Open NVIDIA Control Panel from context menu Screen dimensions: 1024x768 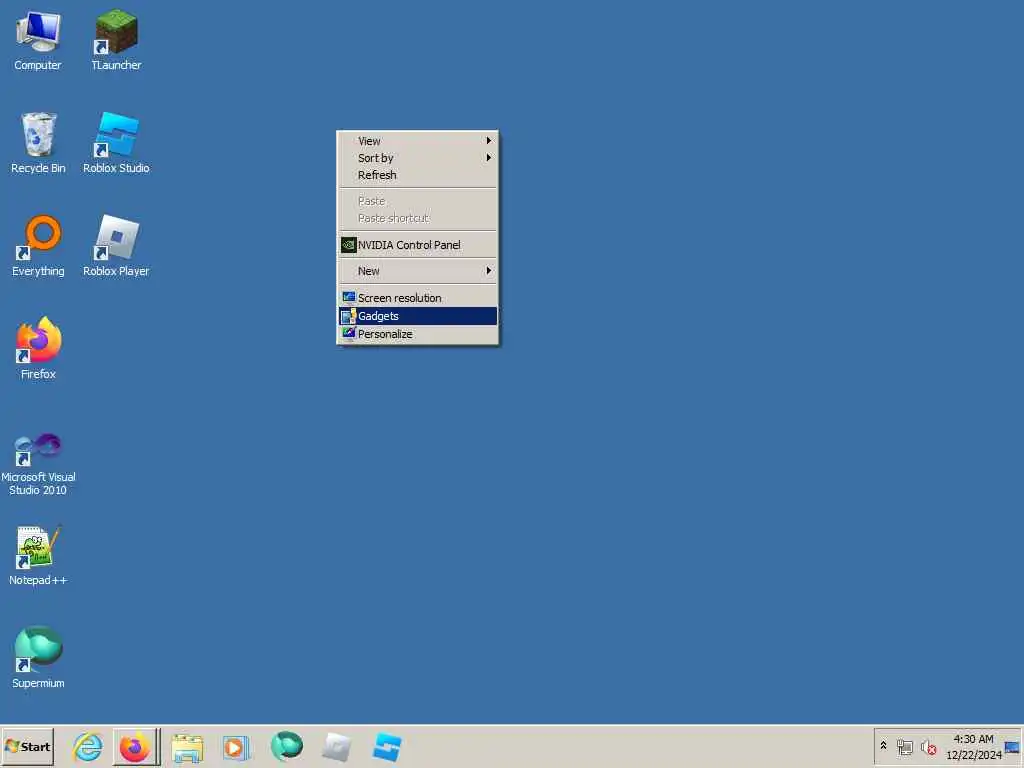click(x=418, y=245)
